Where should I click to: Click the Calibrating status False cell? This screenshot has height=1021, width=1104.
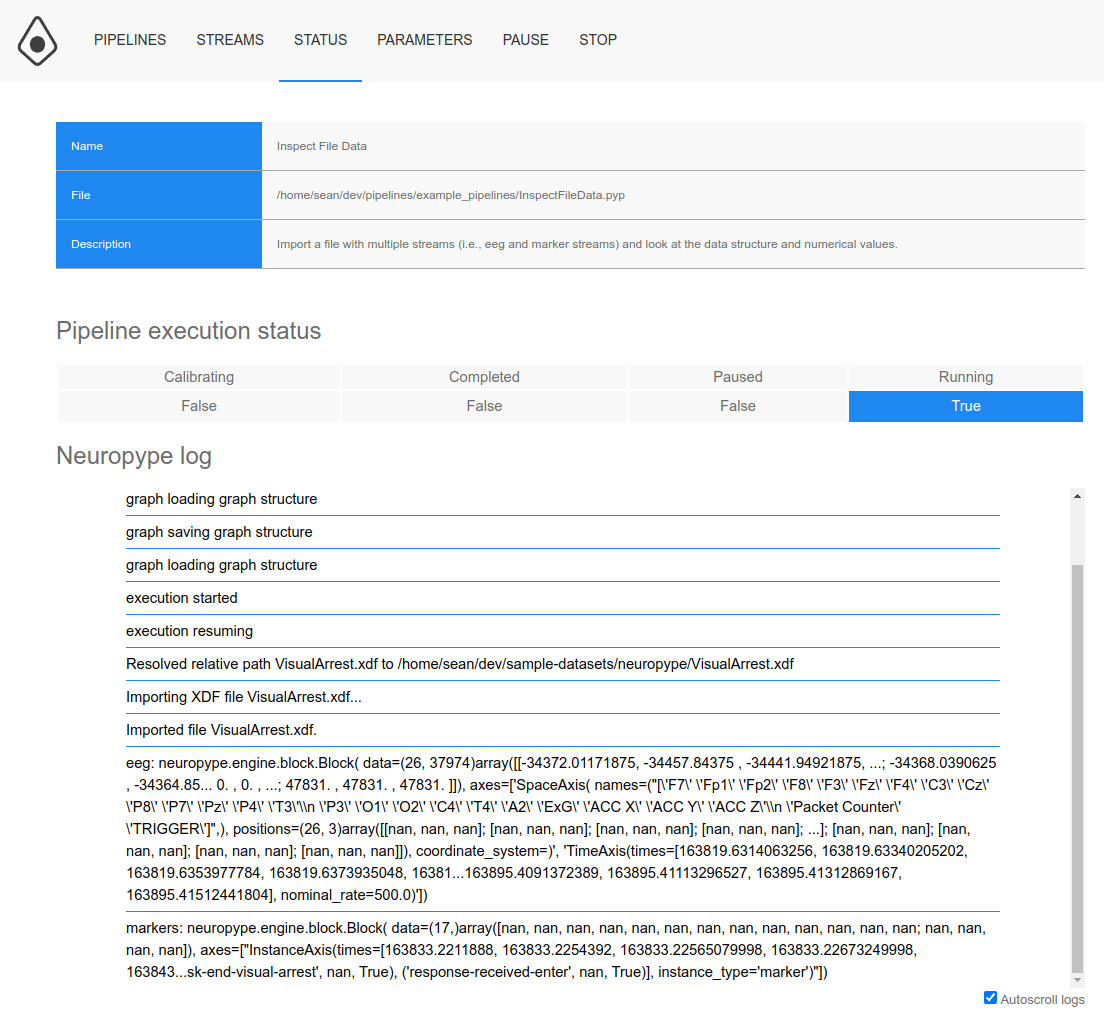pyautogui.click(x=199, y=406)
